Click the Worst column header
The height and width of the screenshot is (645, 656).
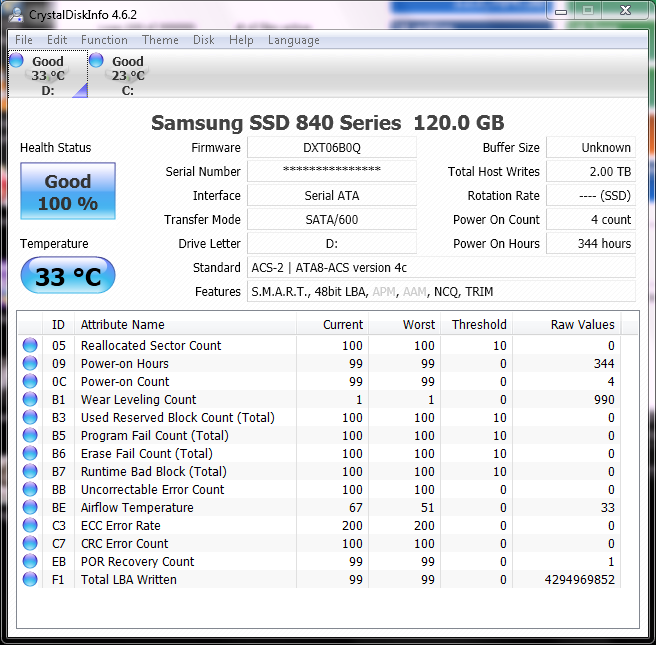[x=405, y=325]
